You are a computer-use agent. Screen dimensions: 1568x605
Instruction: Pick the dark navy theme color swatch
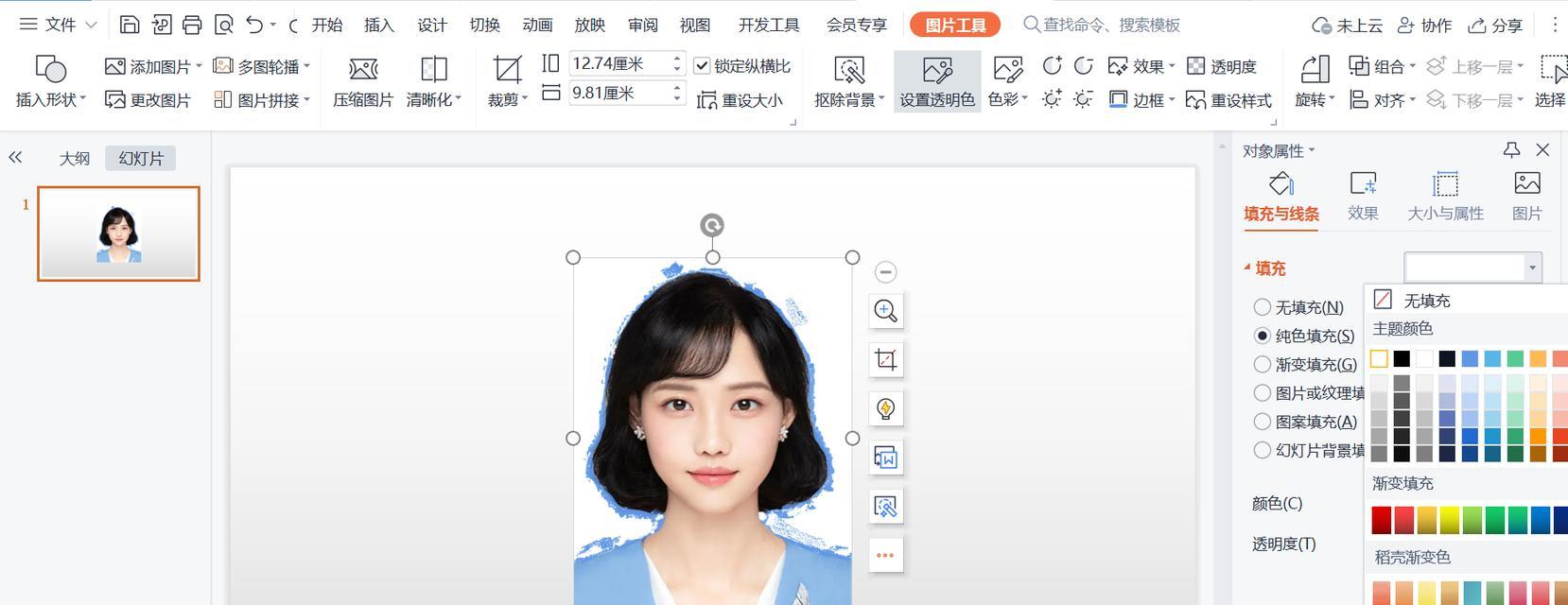coord(1447,358)
